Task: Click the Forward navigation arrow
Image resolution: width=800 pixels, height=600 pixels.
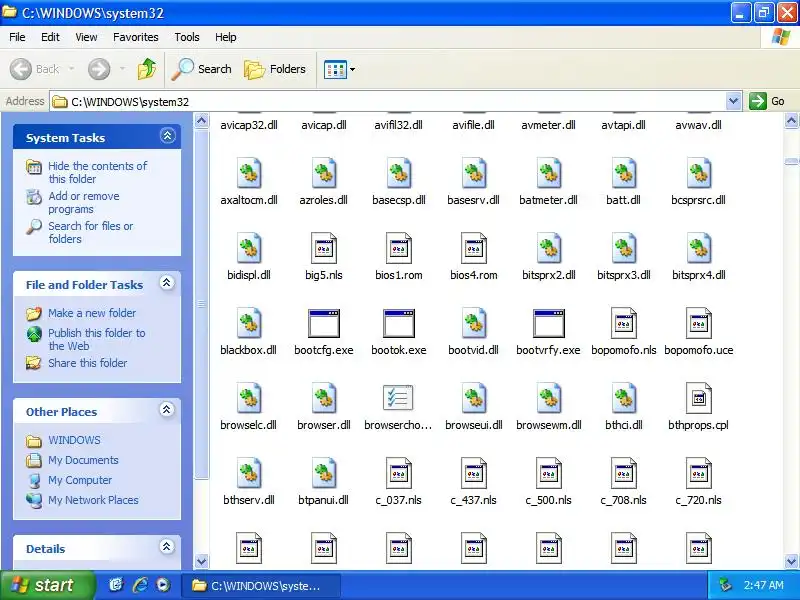Action: (x=99, y=69)
